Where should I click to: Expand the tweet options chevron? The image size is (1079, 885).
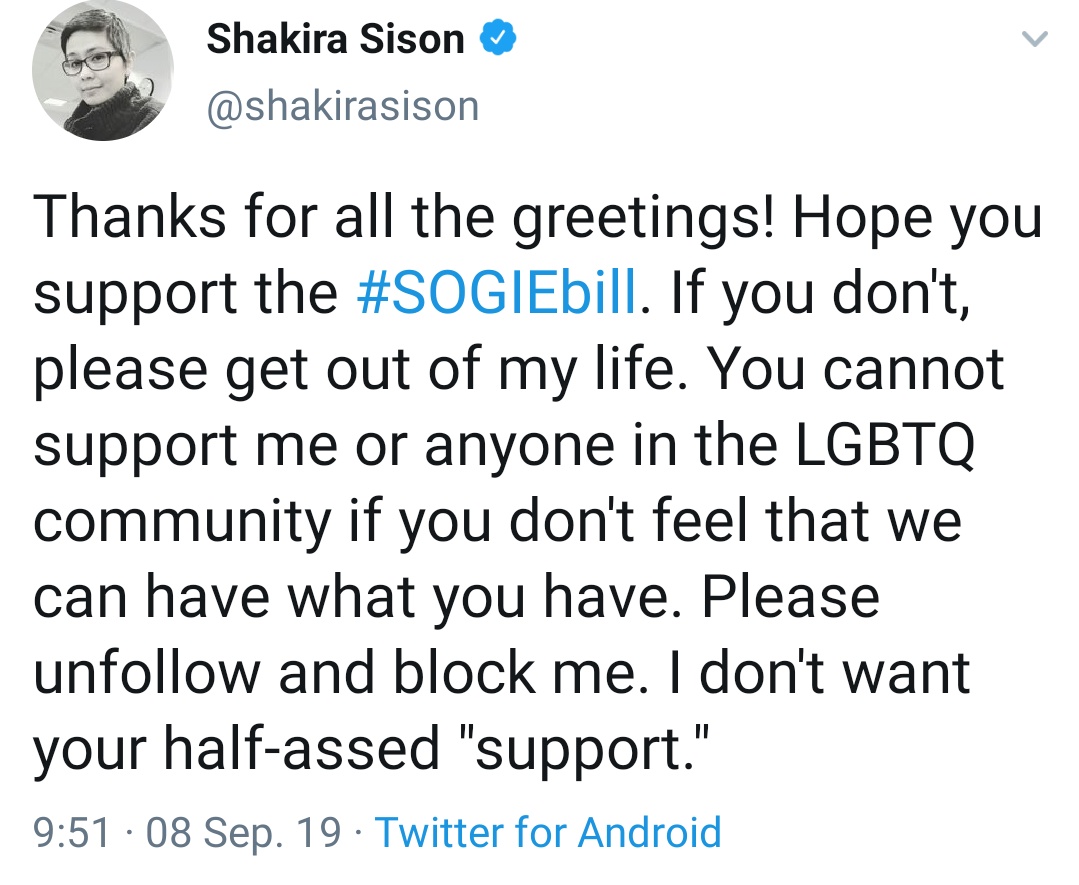(x=1035, y=40)
